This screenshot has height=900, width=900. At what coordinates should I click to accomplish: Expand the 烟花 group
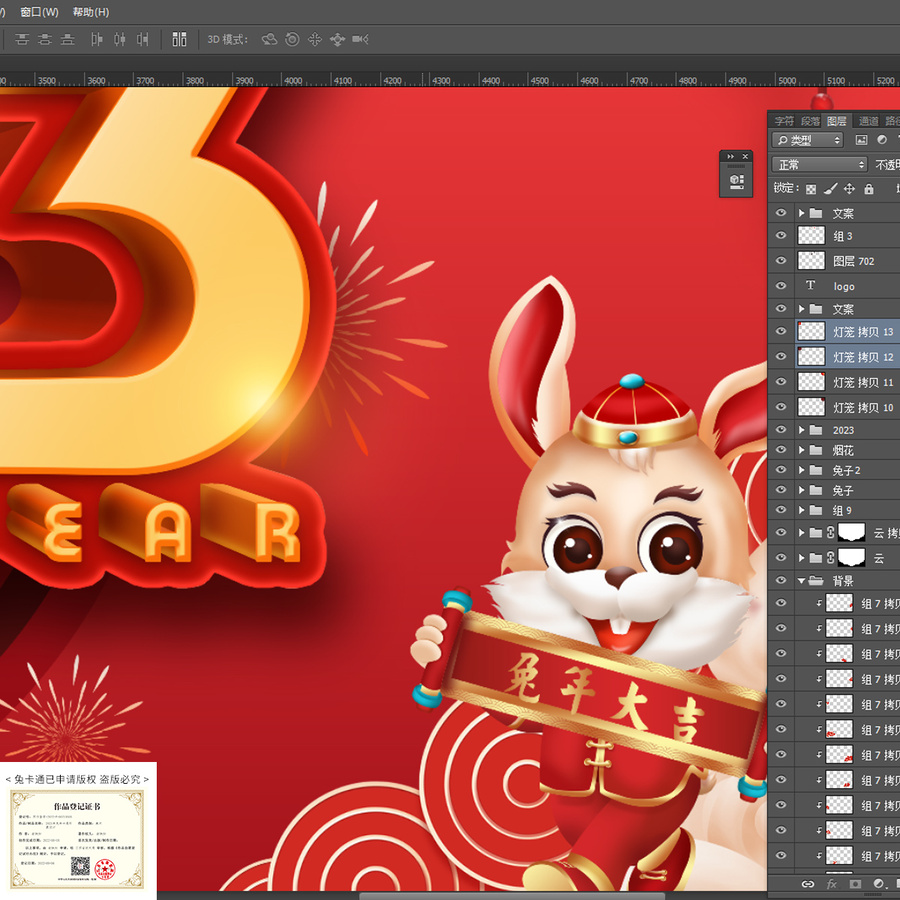[x=801, y=450]
